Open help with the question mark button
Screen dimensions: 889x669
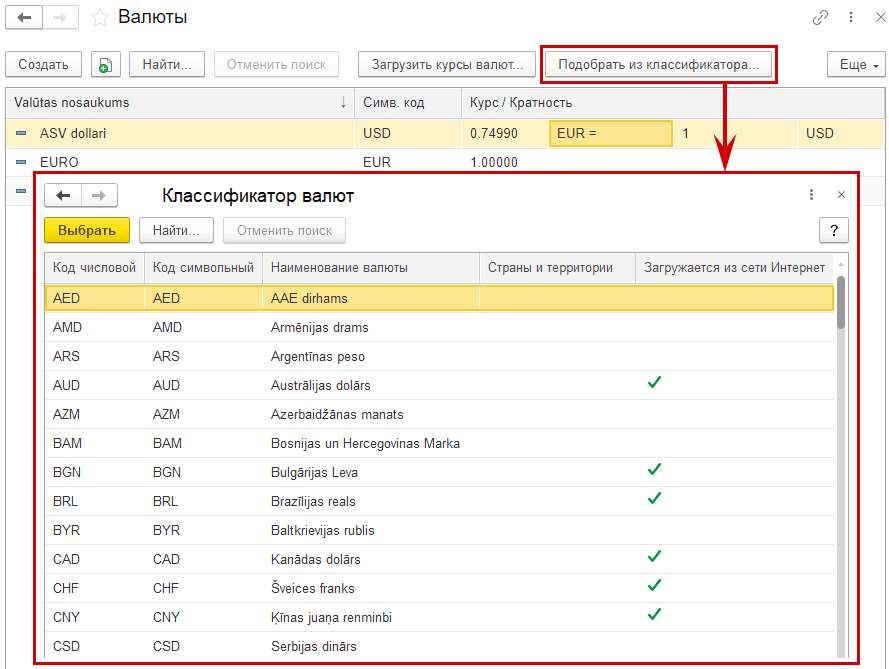pos(833,230)
